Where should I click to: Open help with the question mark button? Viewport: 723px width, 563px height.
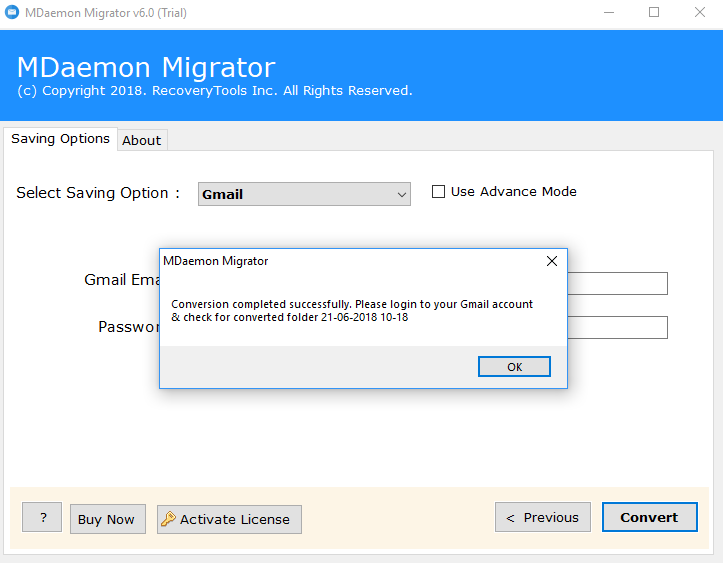point(42,517)
